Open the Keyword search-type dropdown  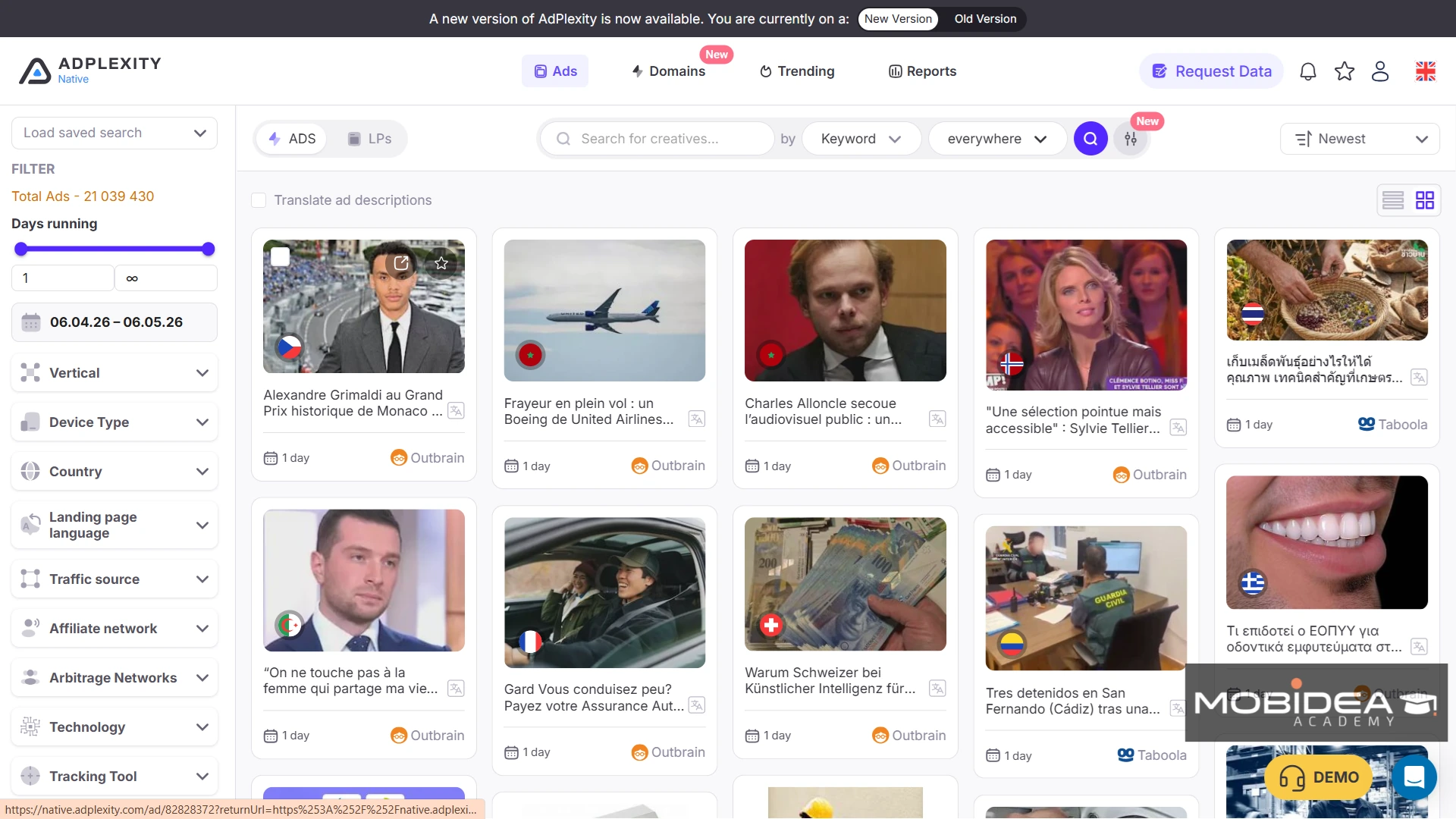(x=861, y=139)
